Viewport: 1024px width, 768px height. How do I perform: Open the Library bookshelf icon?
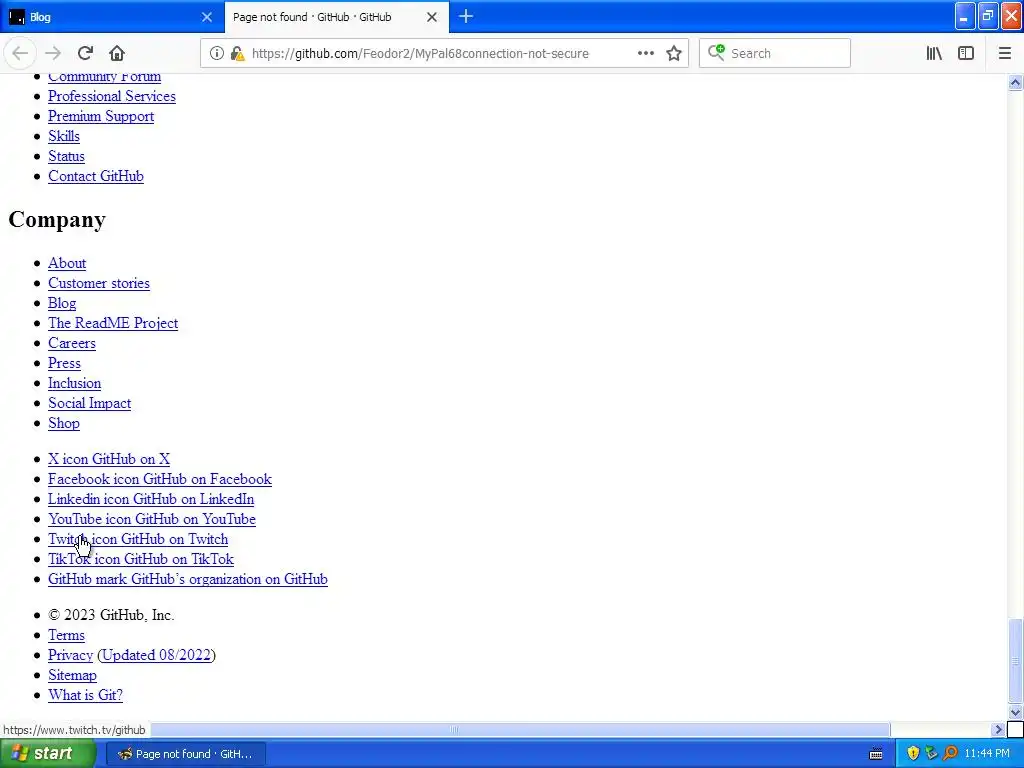934,53
